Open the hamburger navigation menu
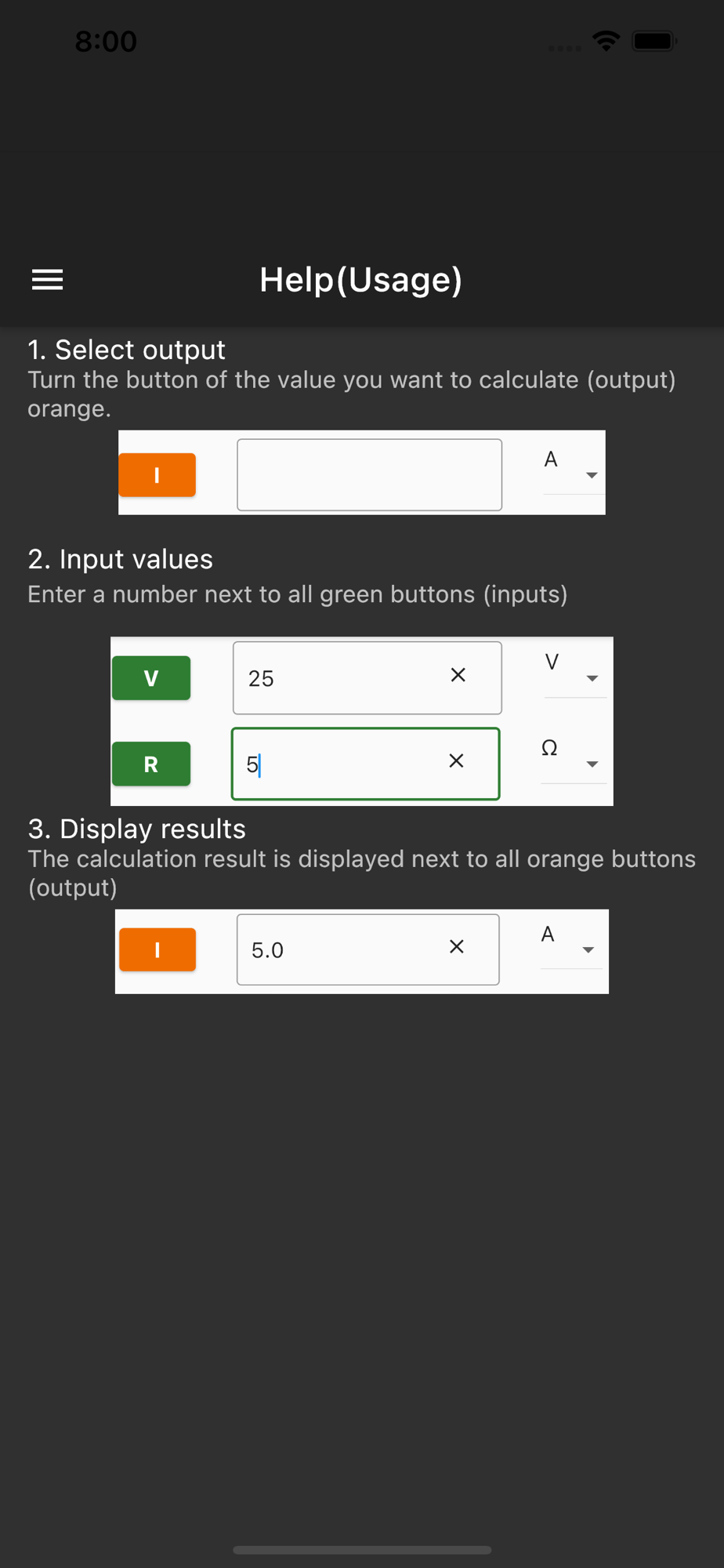Screen dimensions: 724x1568 (47, 280)
